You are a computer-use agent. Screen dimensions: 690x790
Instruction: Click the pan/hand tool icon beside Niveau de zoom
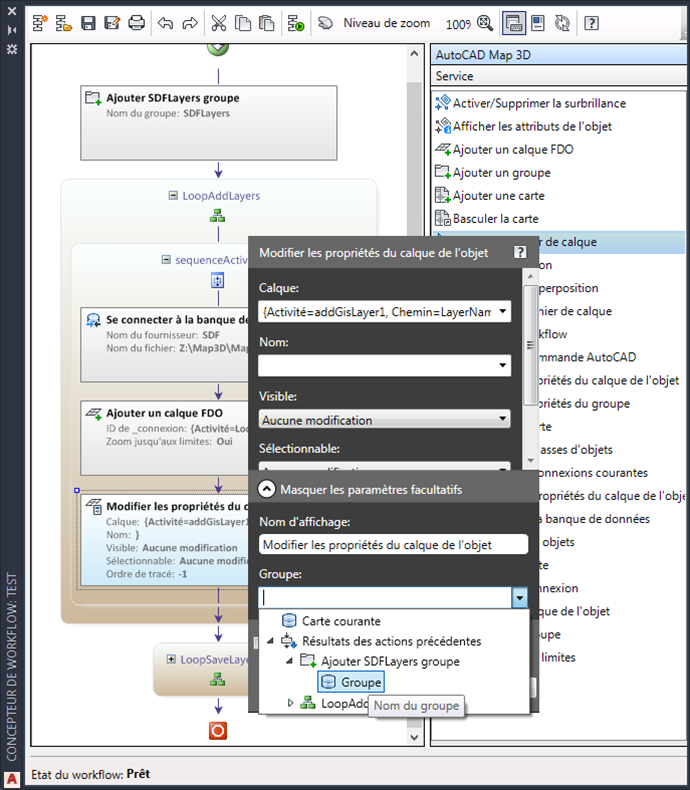[325, 23]
